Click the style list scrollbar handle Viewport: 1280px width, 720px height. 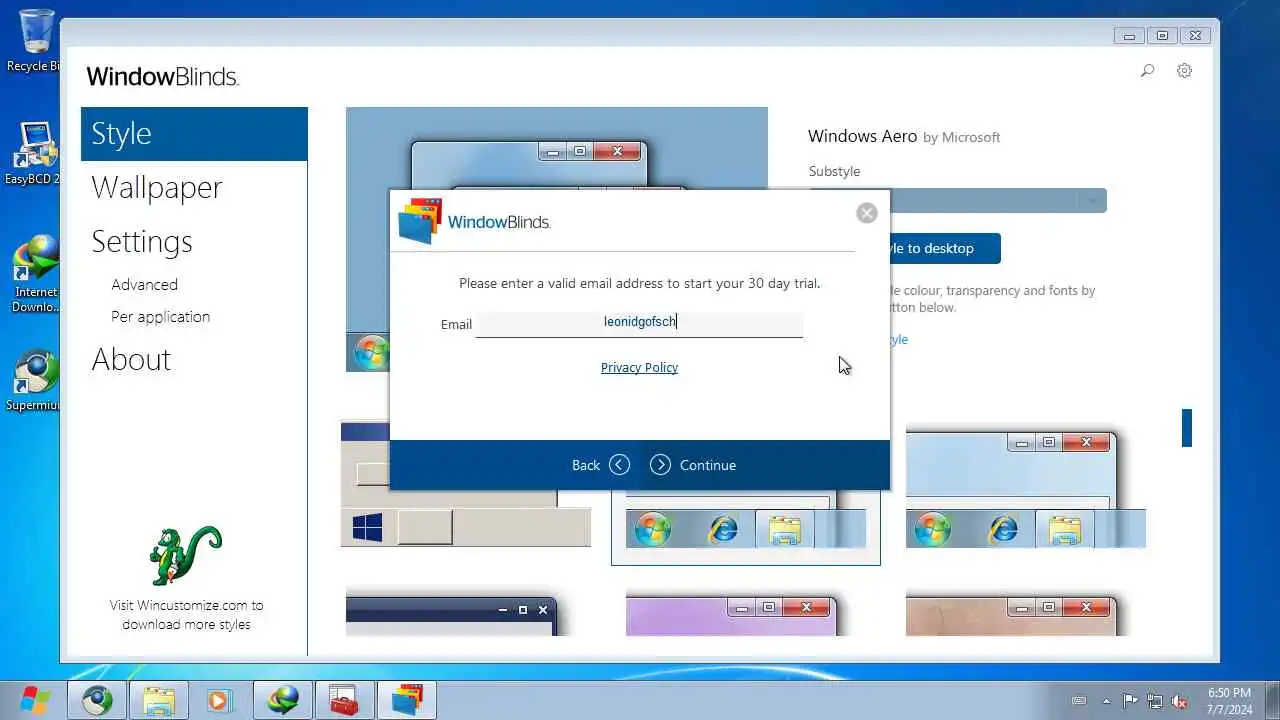point(1187,428)
